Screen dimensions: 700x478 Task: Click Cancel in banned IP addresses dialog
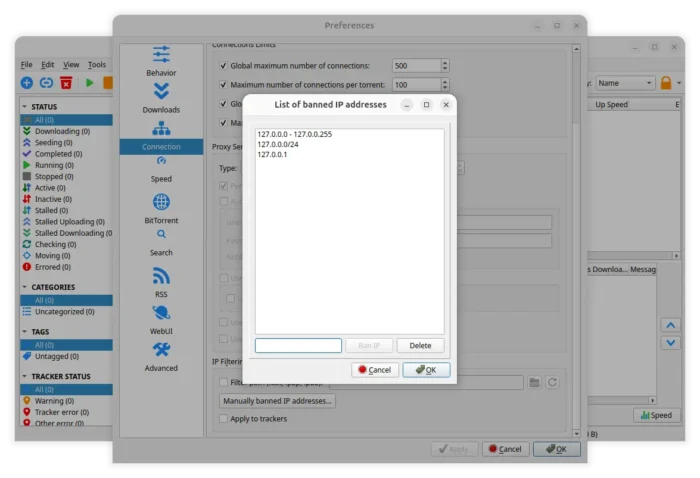point(375,370)
